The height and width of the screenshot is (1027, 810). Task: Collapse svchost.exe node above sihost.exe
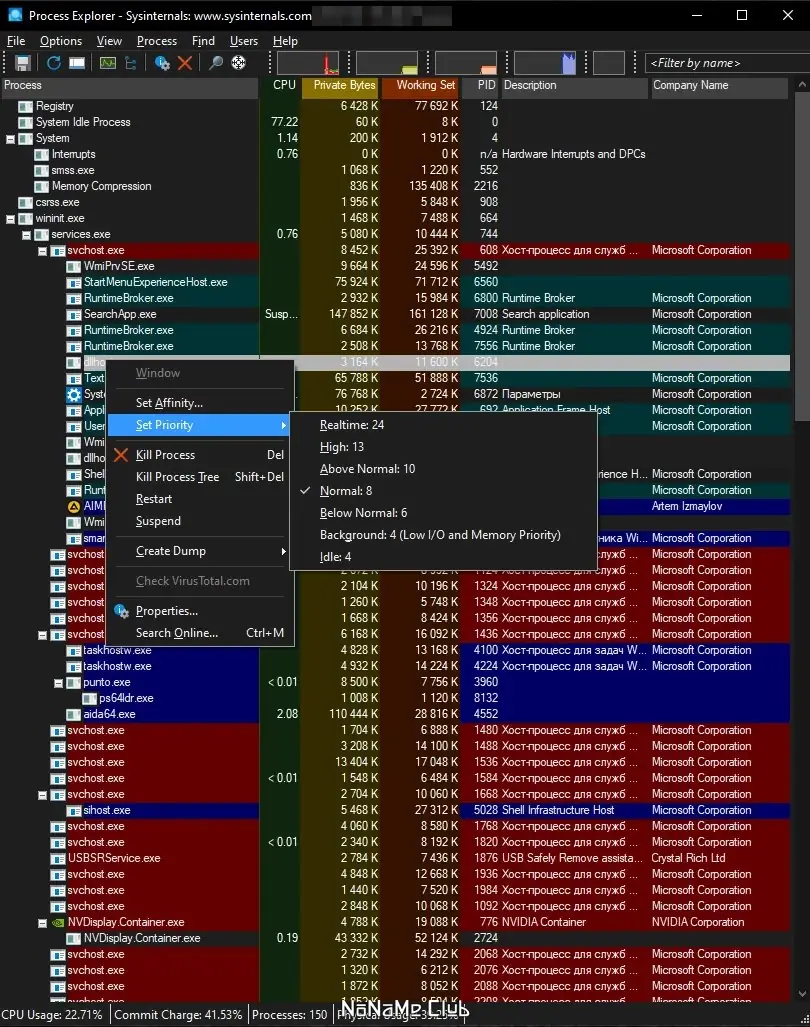pyautogui.click(x=43, y=794)
